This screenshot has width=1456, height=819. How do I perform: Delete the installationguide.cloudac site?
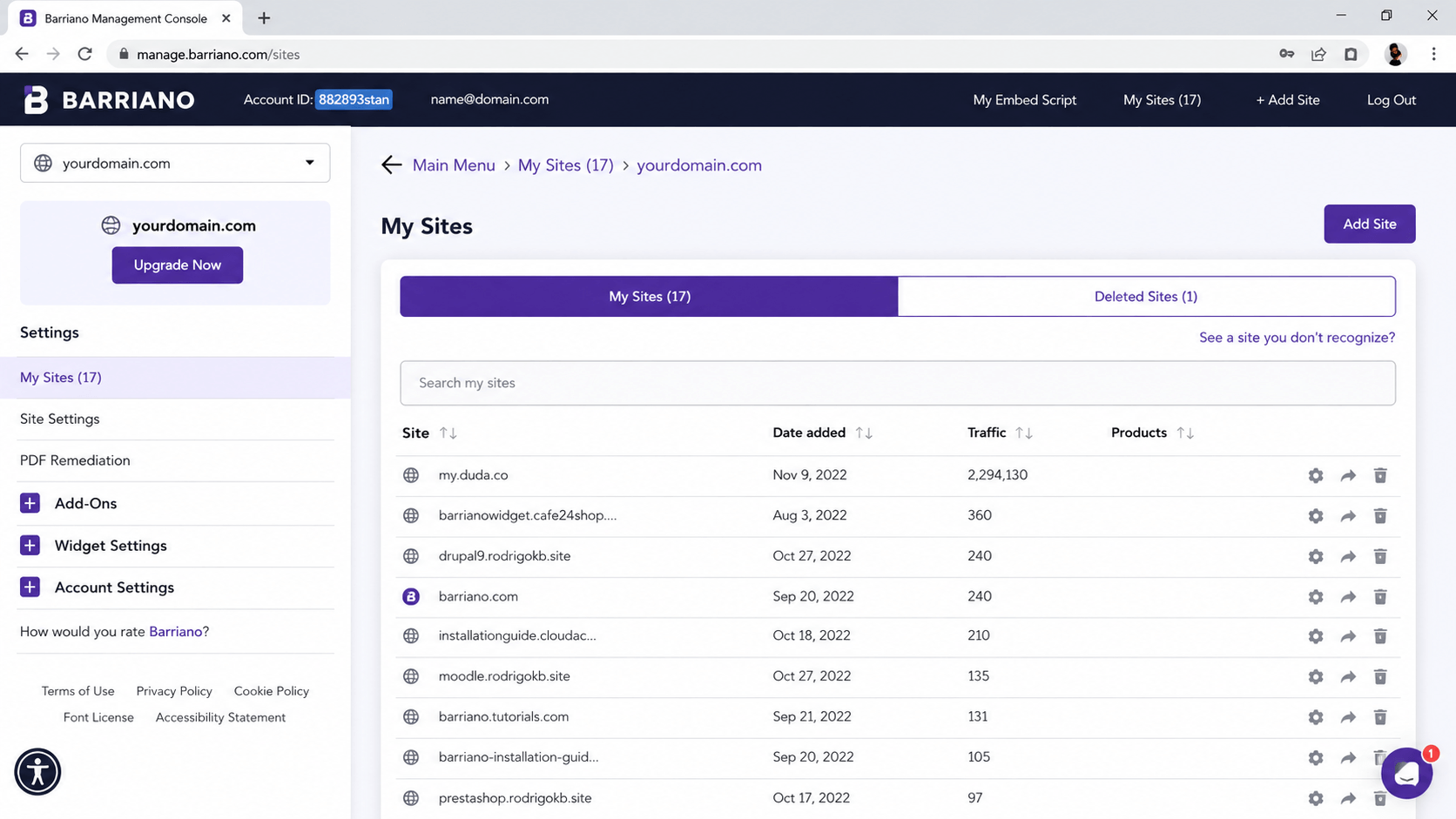1380,636
